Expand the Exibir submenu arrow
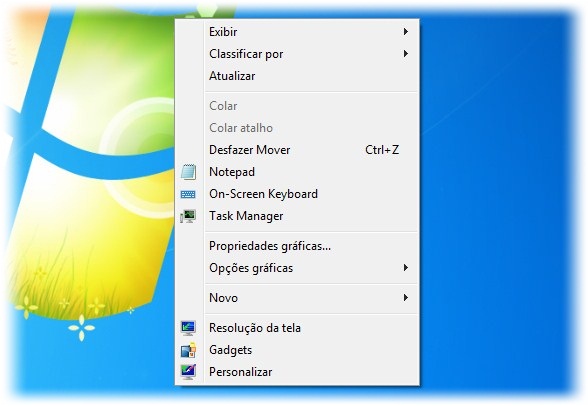 (x=405, y=32)
